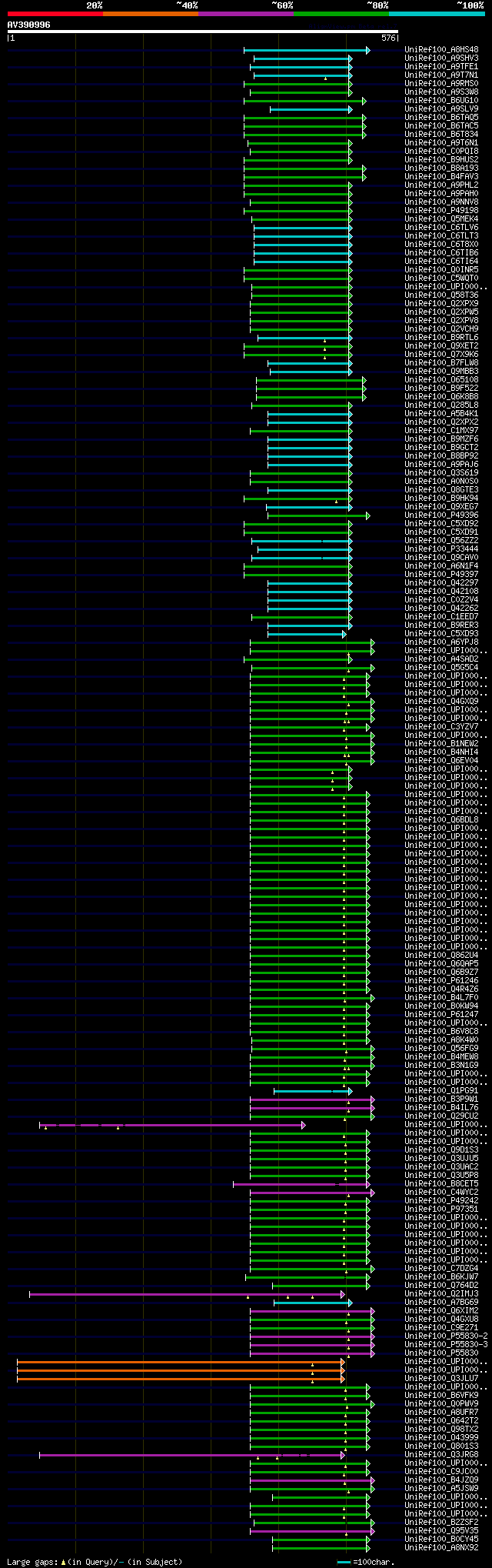Click the UniRef100_B9GCT2 row label
This screenshot has height=1568, width=492.
(442, 448)
